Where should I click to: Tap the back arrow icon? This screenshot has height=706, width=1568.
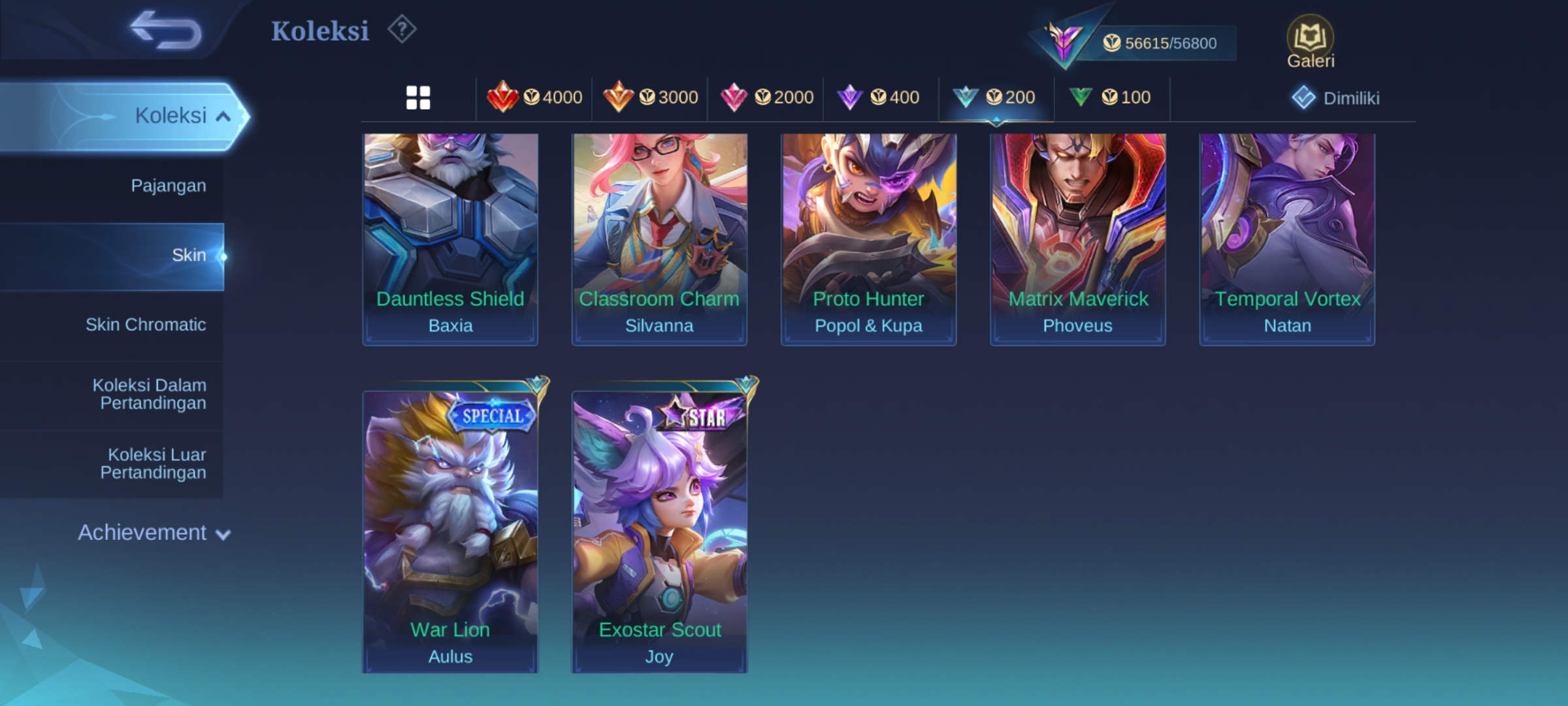(166, 31)
